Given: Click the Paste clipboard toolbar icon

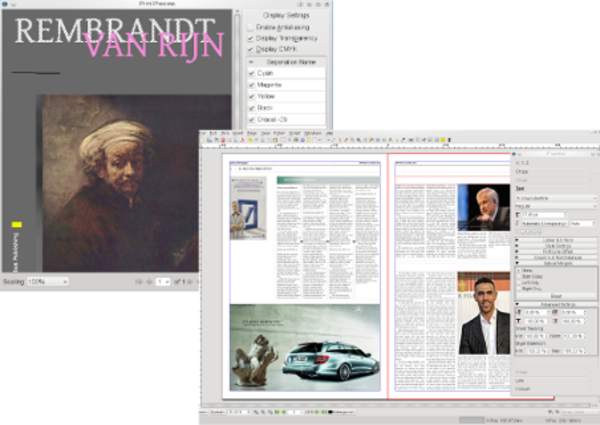Looking at the screenshot, I should [x=275, y=140].
